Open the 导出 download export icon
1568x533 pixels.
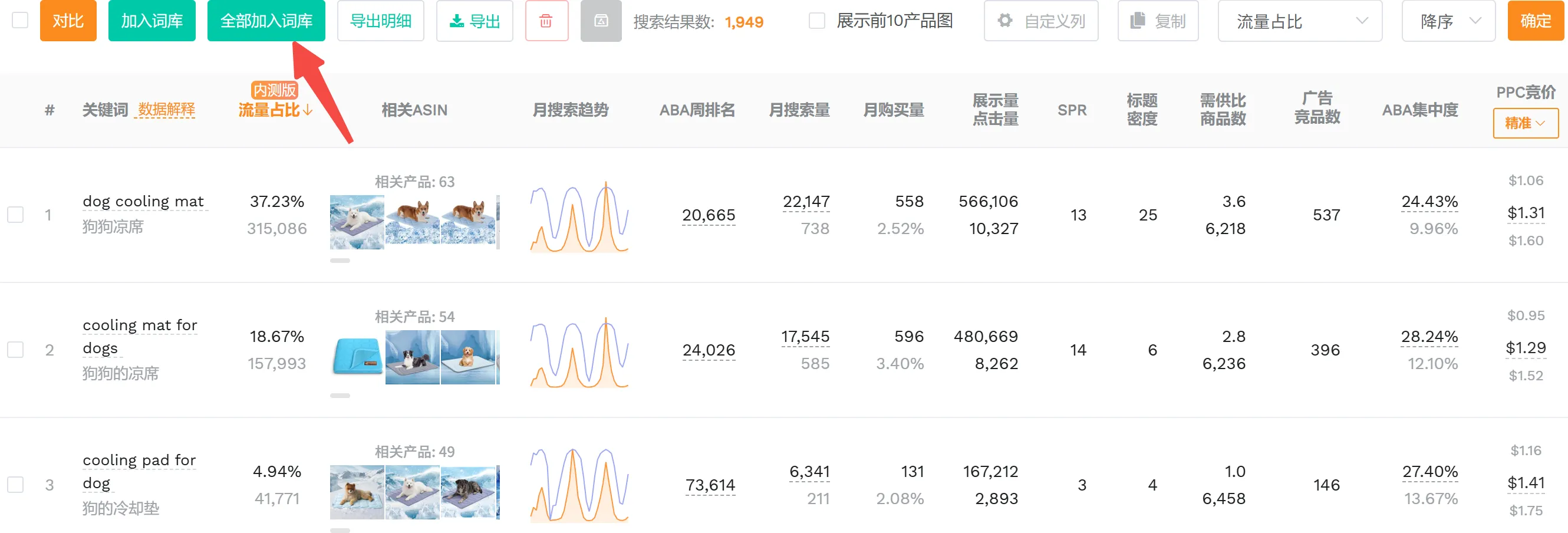[x=474, y=21]
